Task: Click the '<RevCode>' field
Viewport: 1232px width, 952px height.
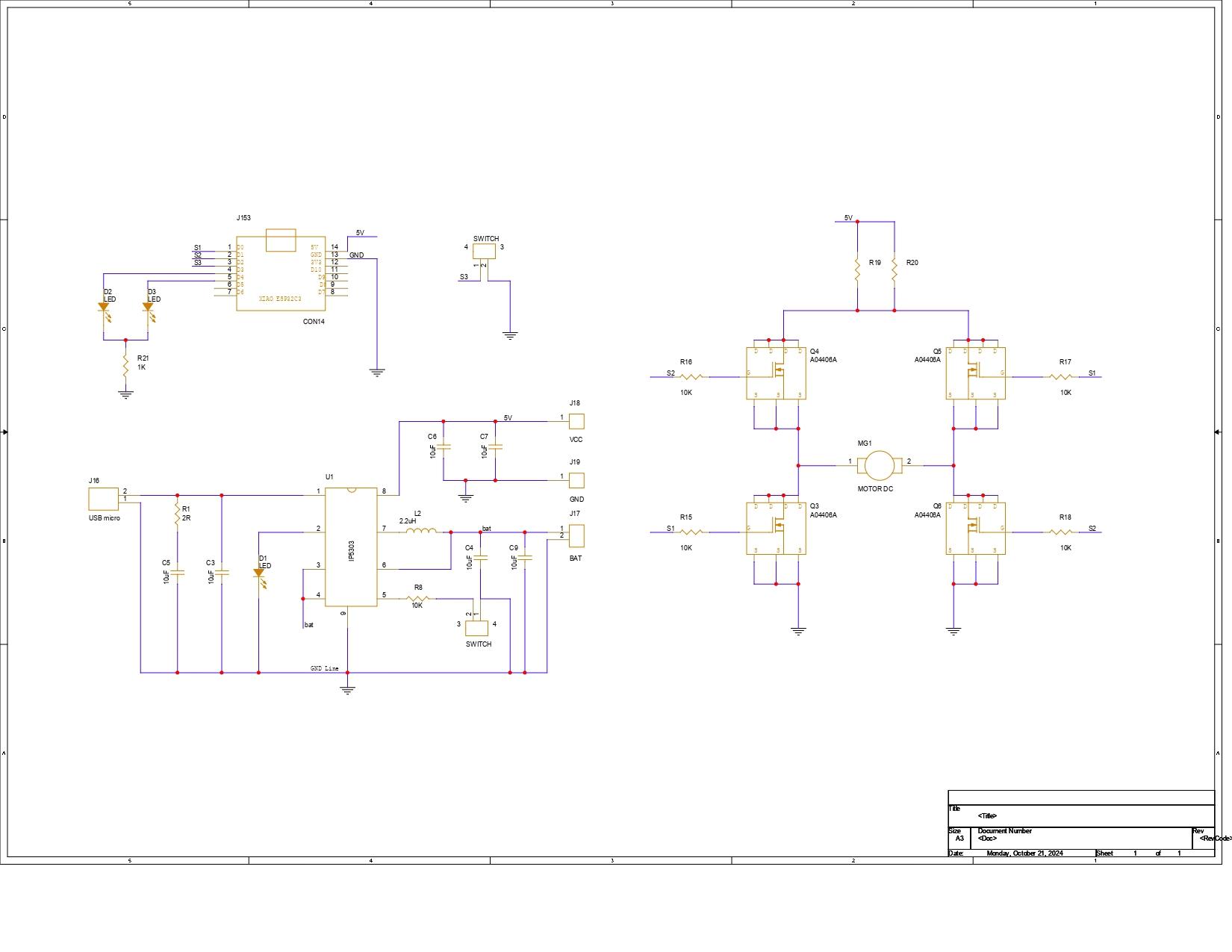Action: coord(1216,839)
